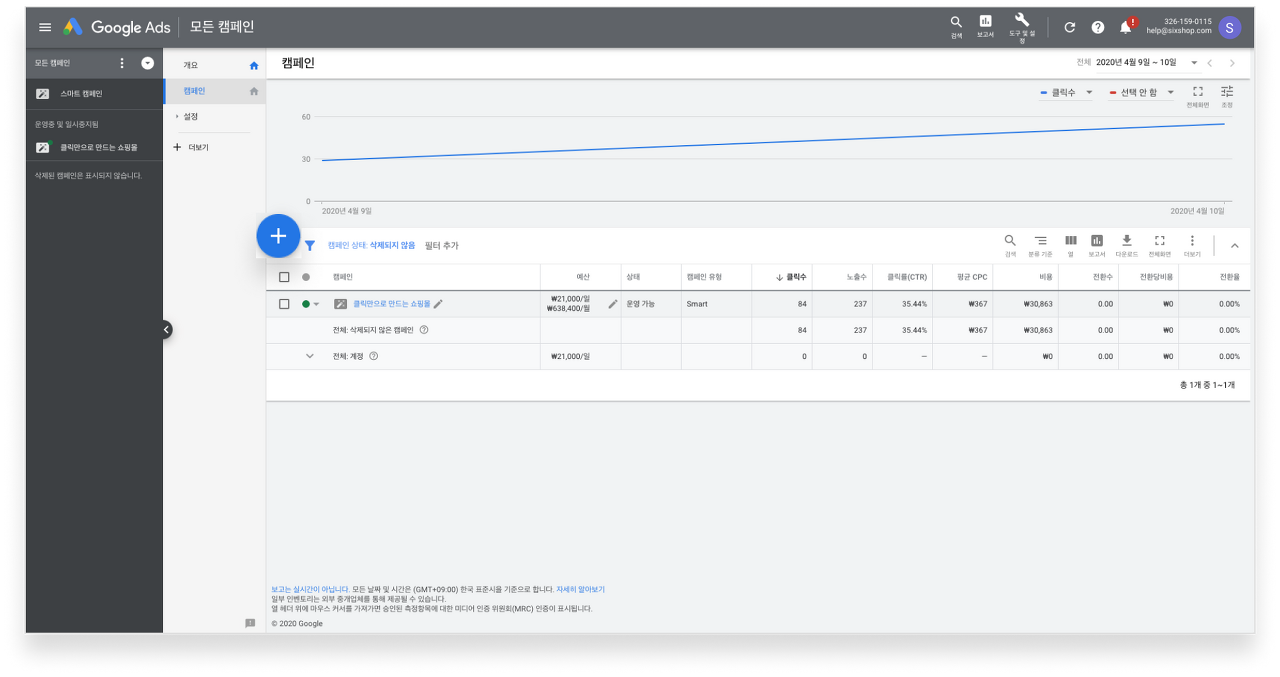
Task: Open 클릭만으로 만드는 쇼핑몰 campaign link in table
Action: click(391, 304)
